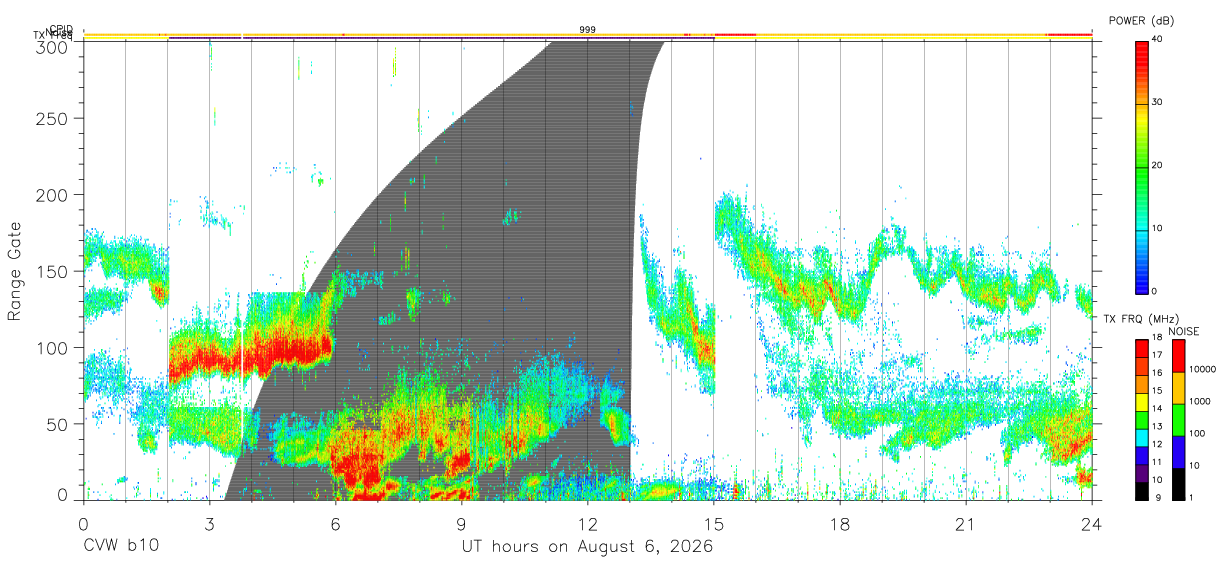Click the x-axis tick label "15"
Screen dimensions: 1228x567
714,524
